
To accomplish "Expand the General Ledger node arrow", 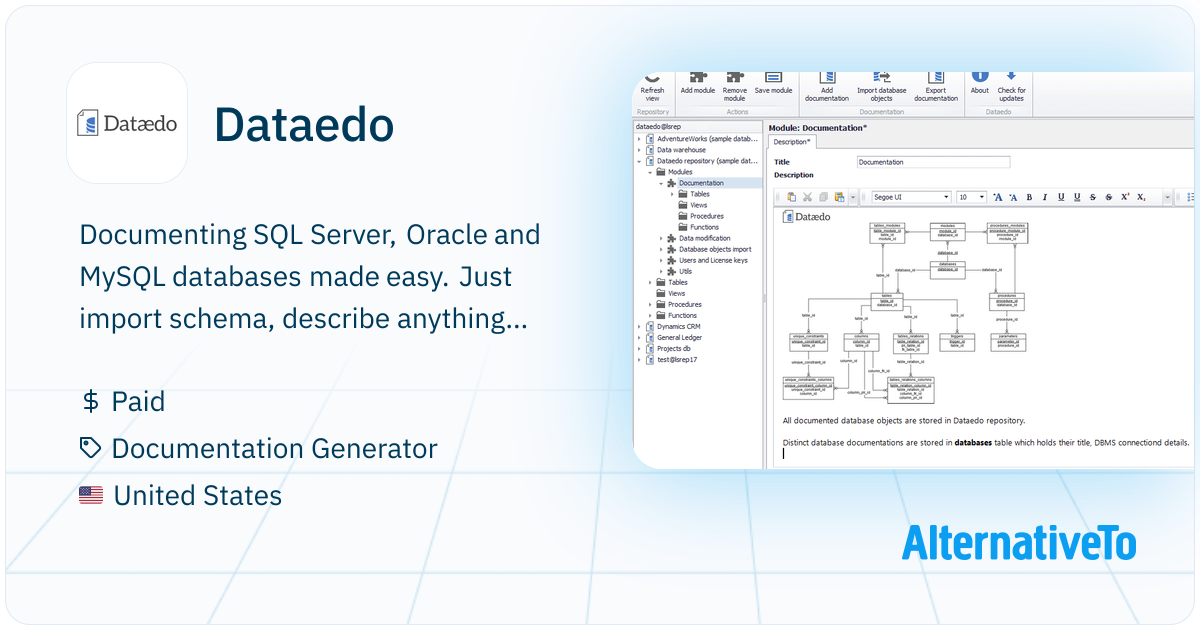I will [x=640, y=337].
